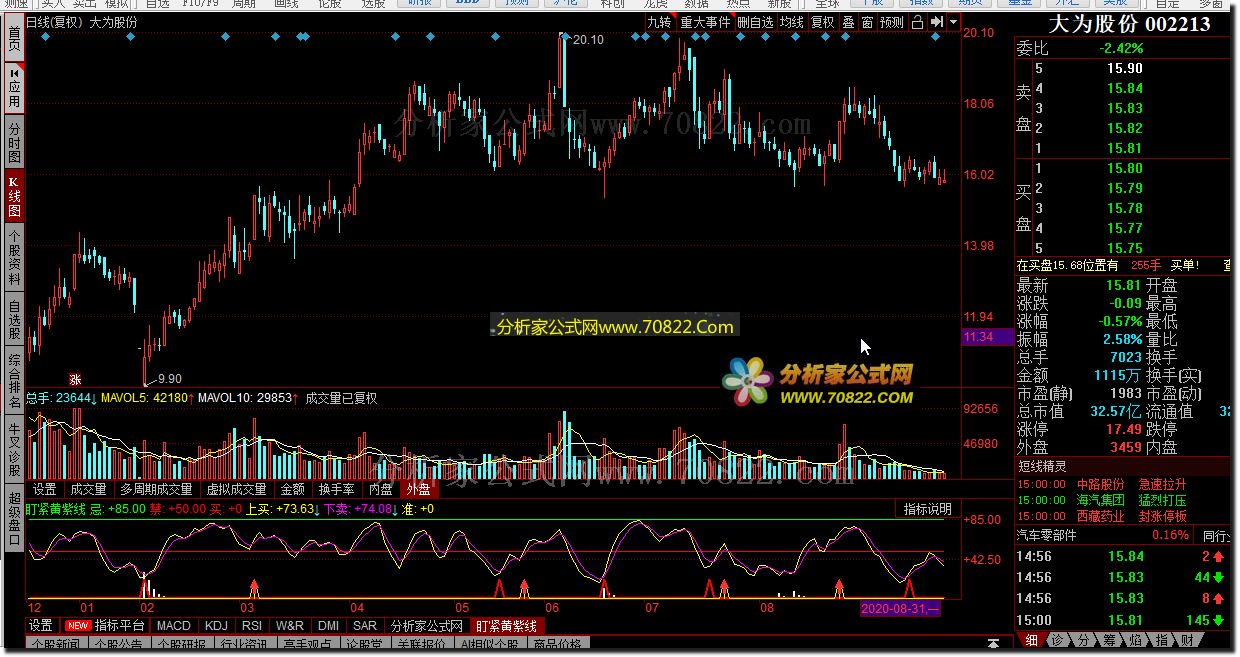Click buy level 1 price 15.80
The height and width of the screenshot is (657, 1240).
1124,168
